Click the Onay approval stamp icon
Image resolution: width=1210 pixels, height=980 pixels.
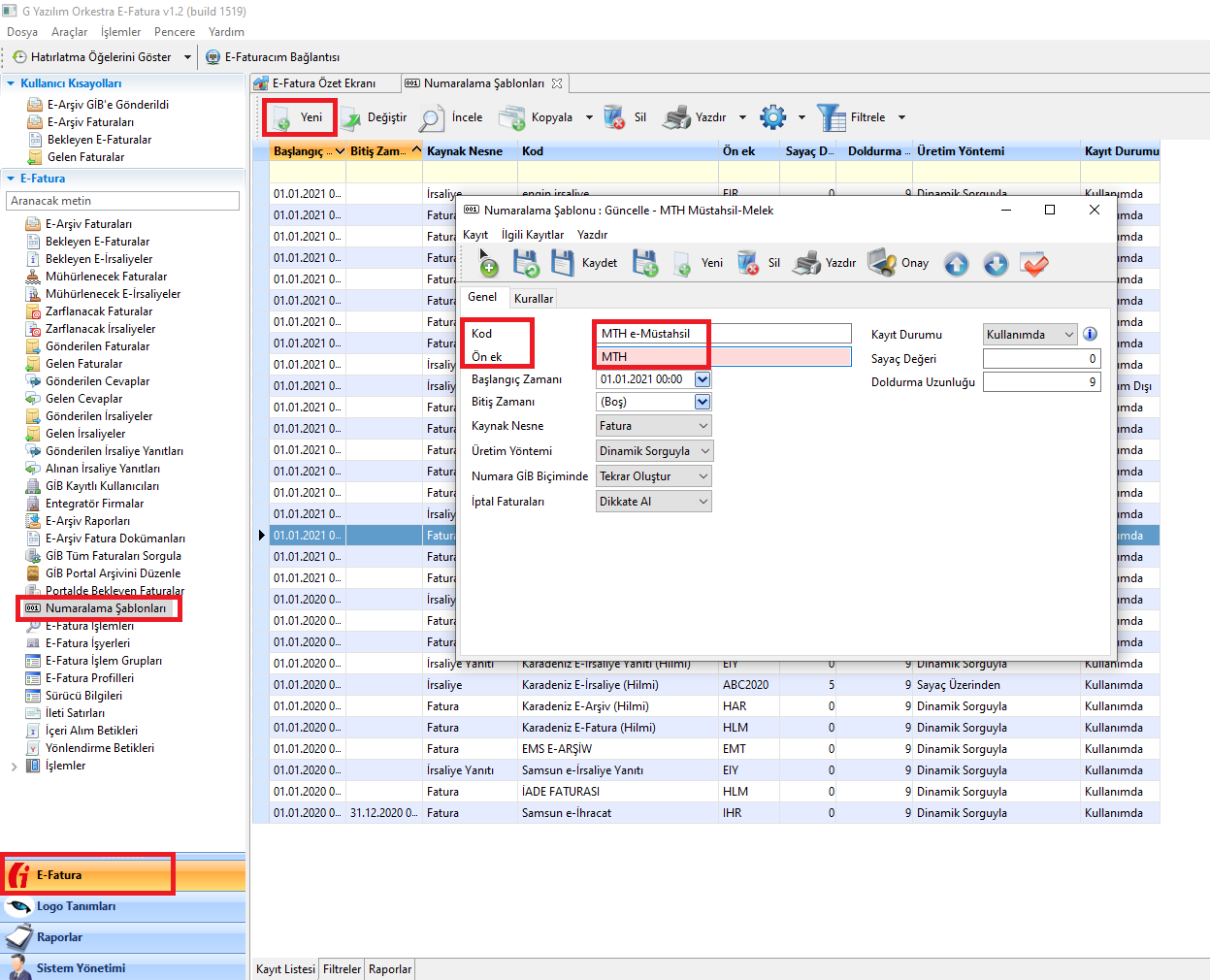coord(882,263)
